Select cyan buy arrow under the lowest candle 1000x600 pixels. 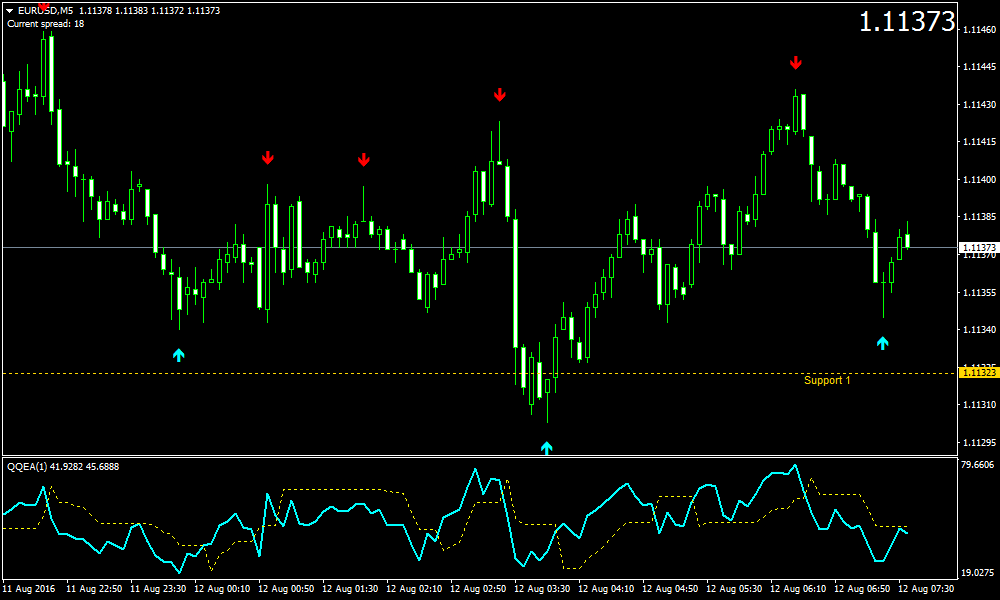pos(546,447)
